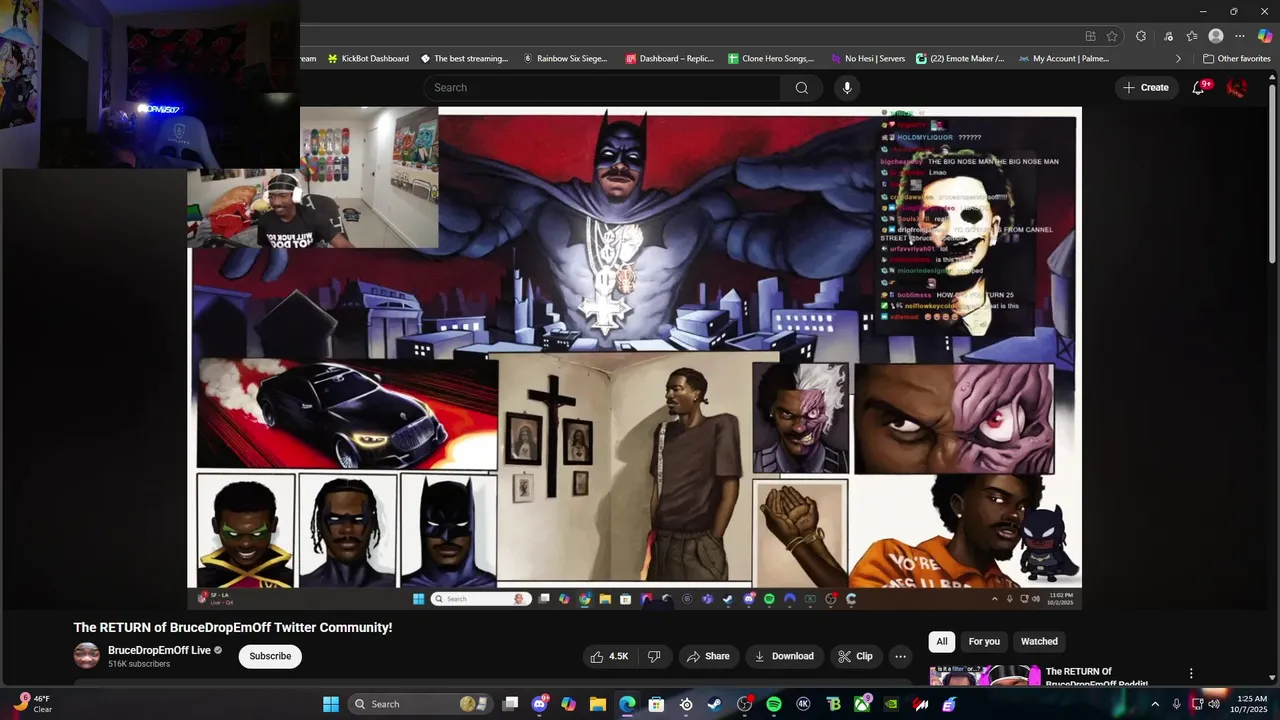The image size is (1280, 720).
Task: Click the YouTube search magnifier button
Action: tap(801, 88)
